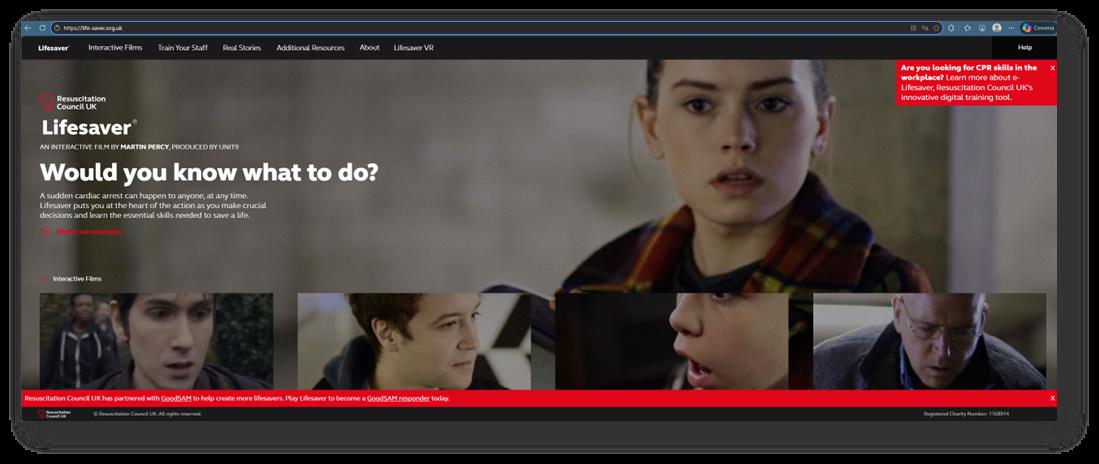Go to the Lifesaver home logo in the nav
Screen dimensions: 1099x464
click(54, 48)
